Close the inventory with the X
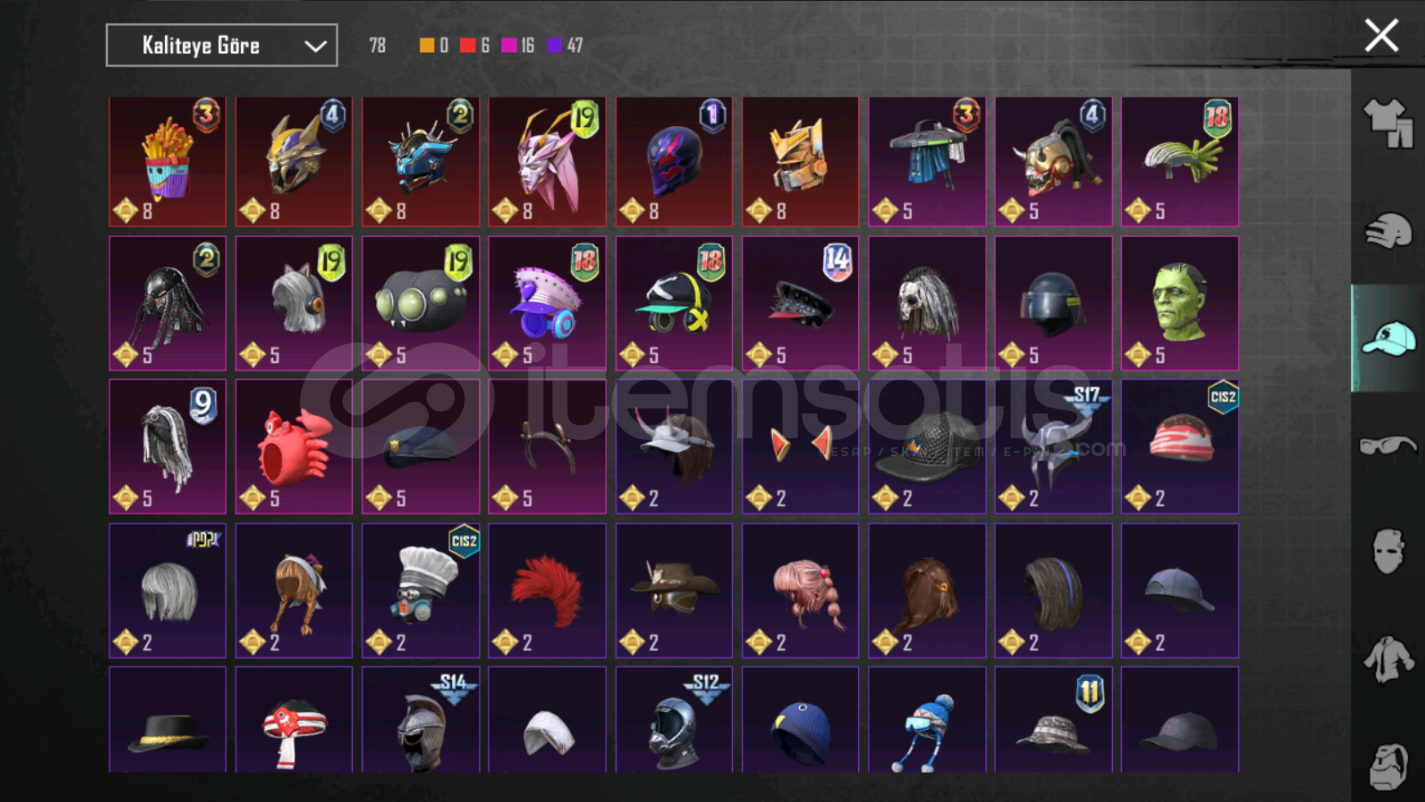The height and width of the screenshot is (802, 1425). pyautogui.click(x=1381, y=37)
